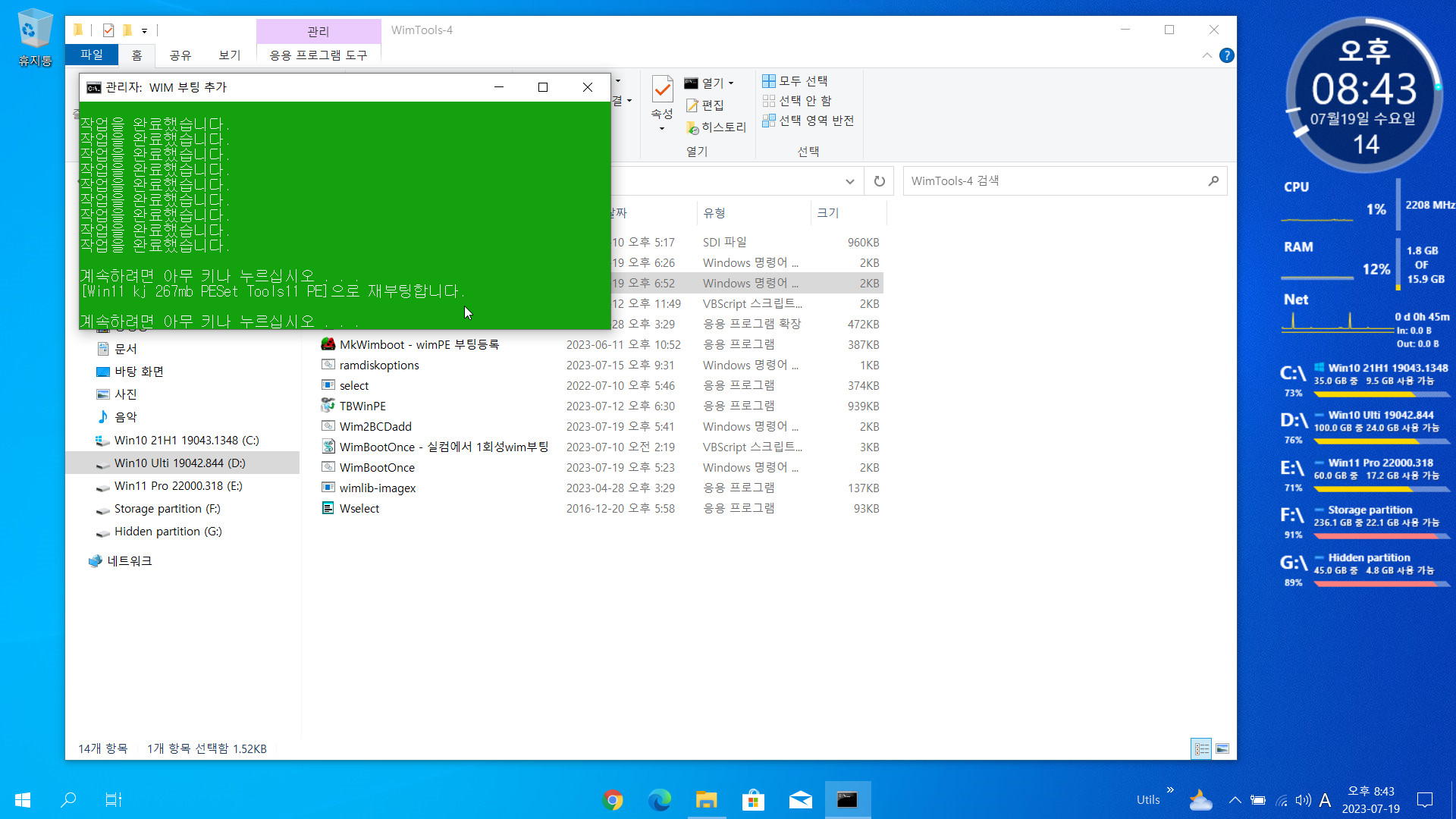Select Storage partition (F:) in tree
The height and width of the screenshot is (819, 1456).
(168, 509)
